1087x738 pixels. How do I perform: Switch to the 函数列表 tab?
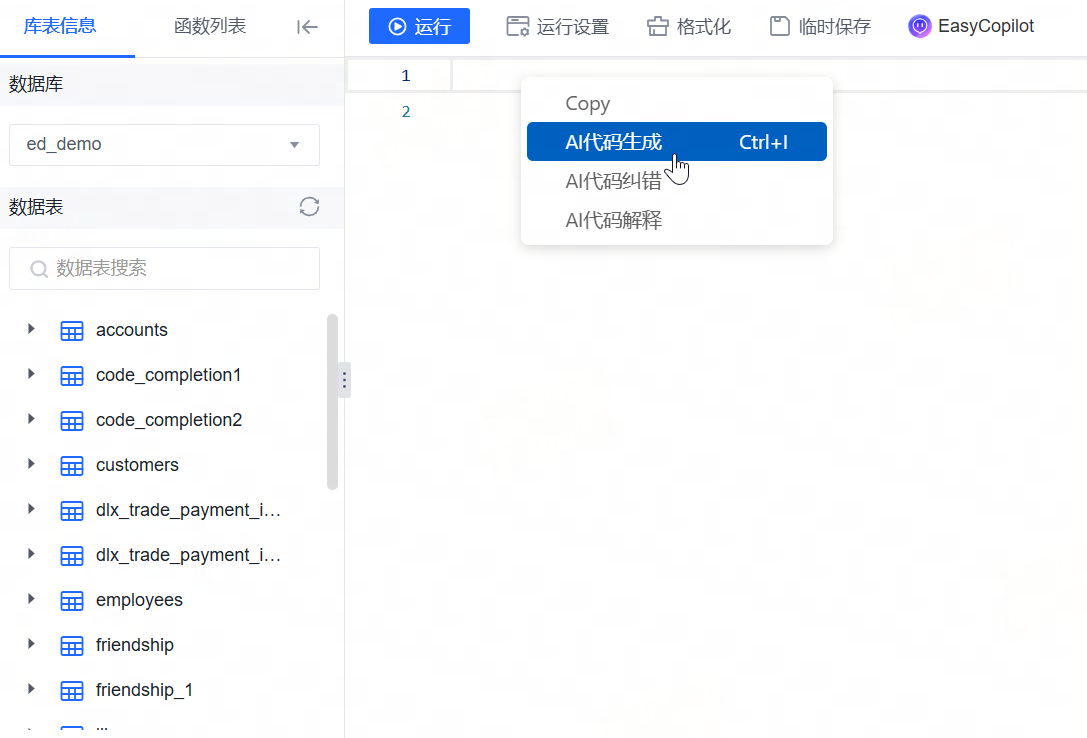click(210, 26)
